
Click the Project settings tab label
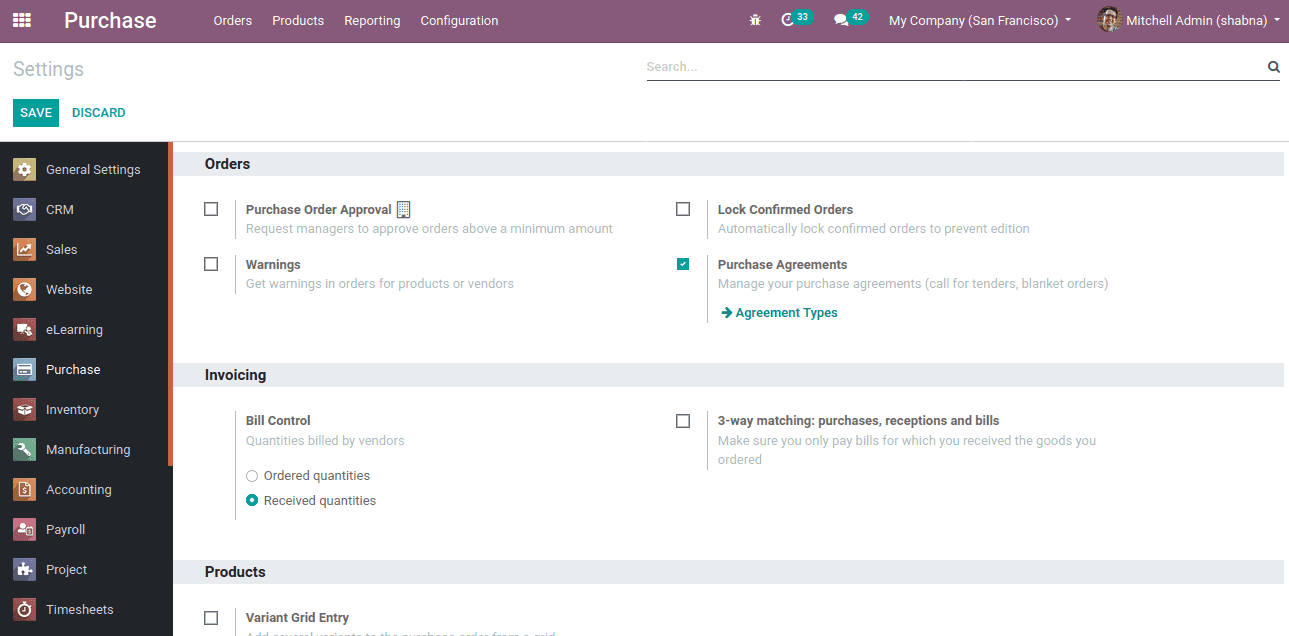point(66,570)
